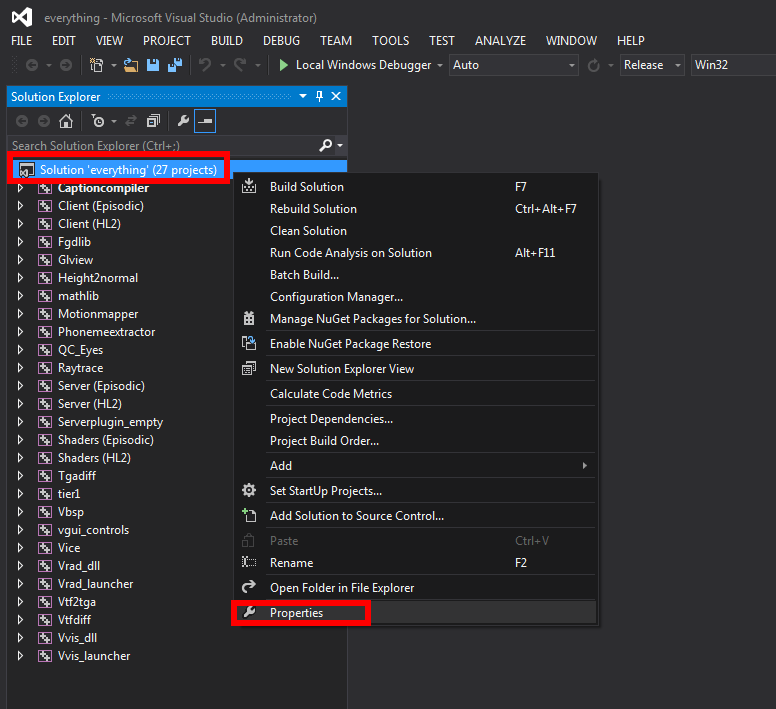
Task: Choose Rebuild Solution from context menu
Action: pos(416,209)
